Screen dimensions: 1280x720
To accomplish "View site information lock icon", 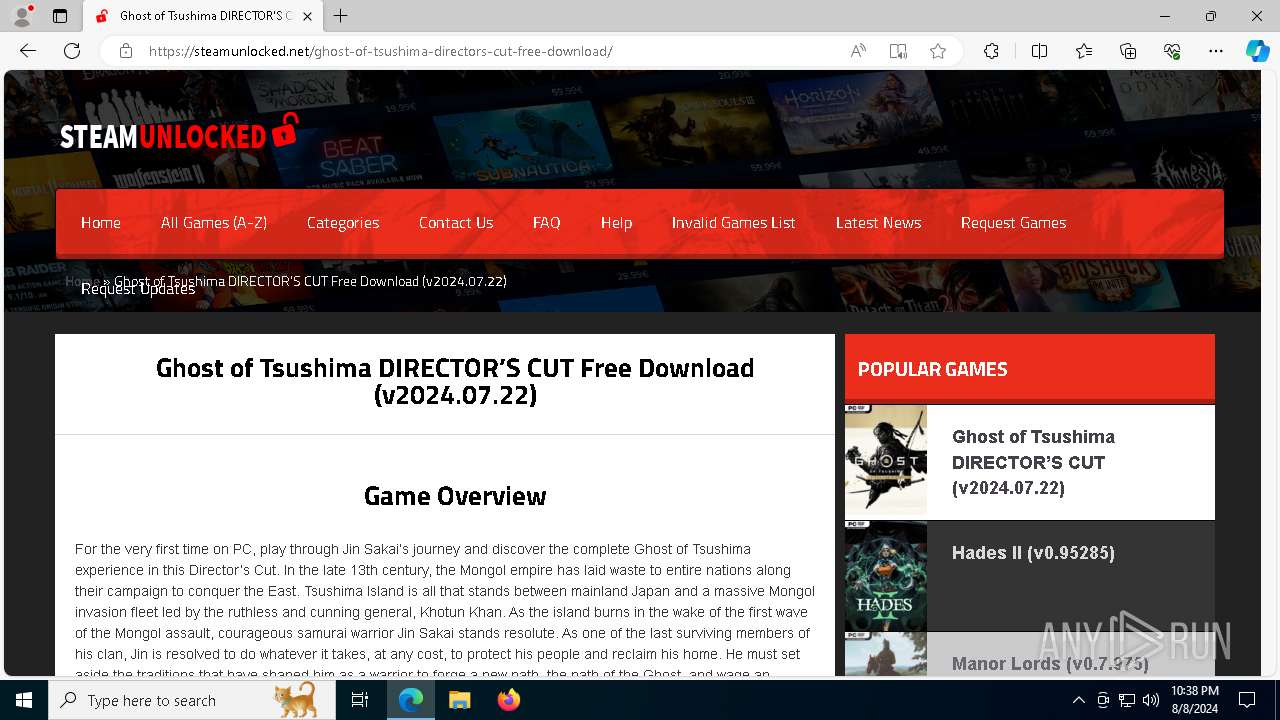I will click(126, 51).
